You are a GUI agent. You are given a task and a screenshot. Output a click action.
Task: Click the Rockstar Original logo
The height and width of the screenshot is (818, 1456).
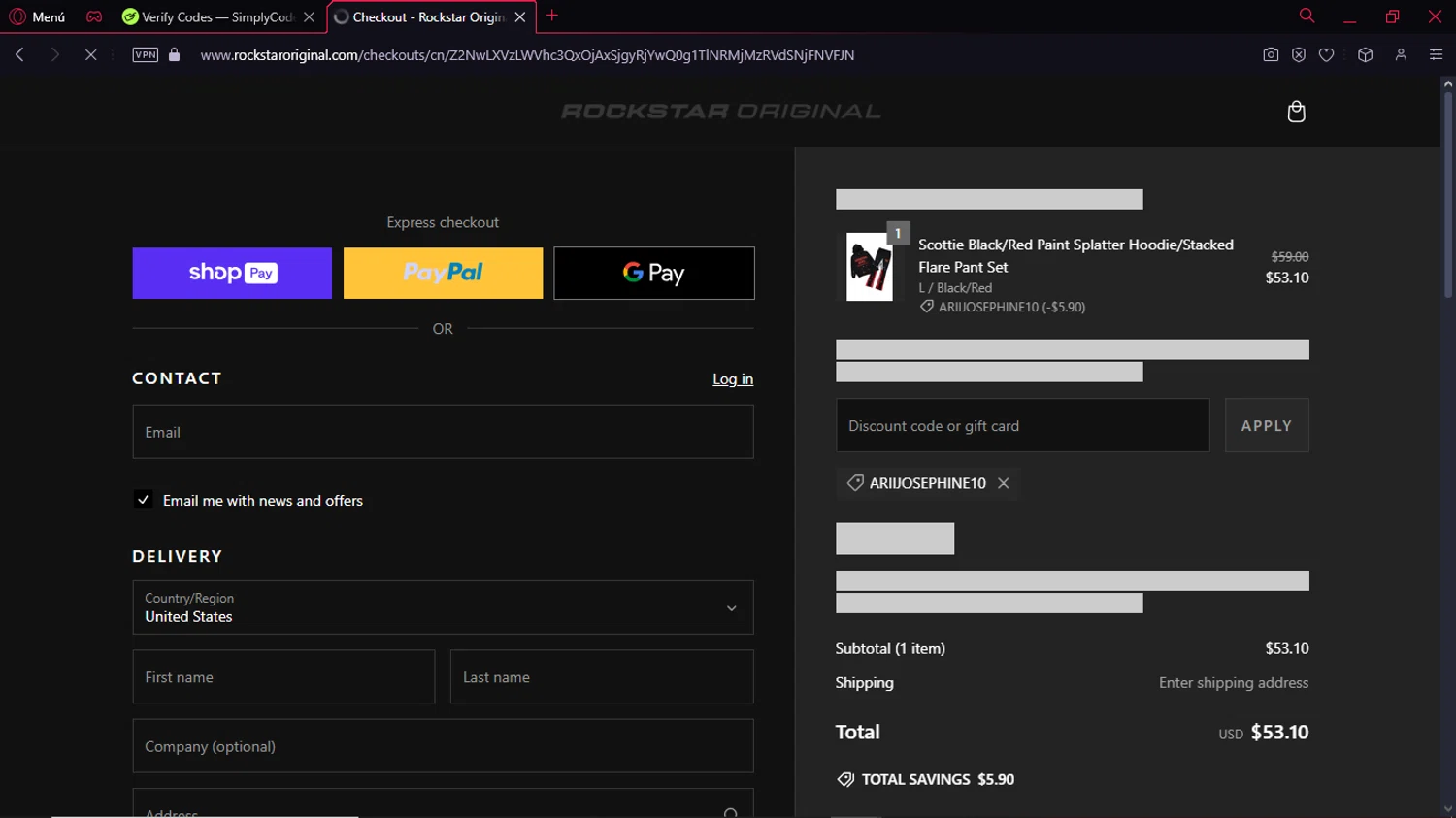[720, 112]
